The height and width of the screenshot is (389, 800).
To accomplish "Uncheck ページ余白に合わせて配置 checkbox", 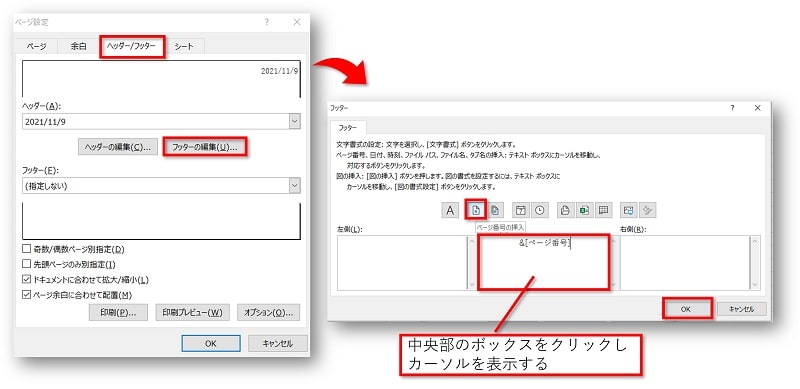I will click(x=27, y=295).
